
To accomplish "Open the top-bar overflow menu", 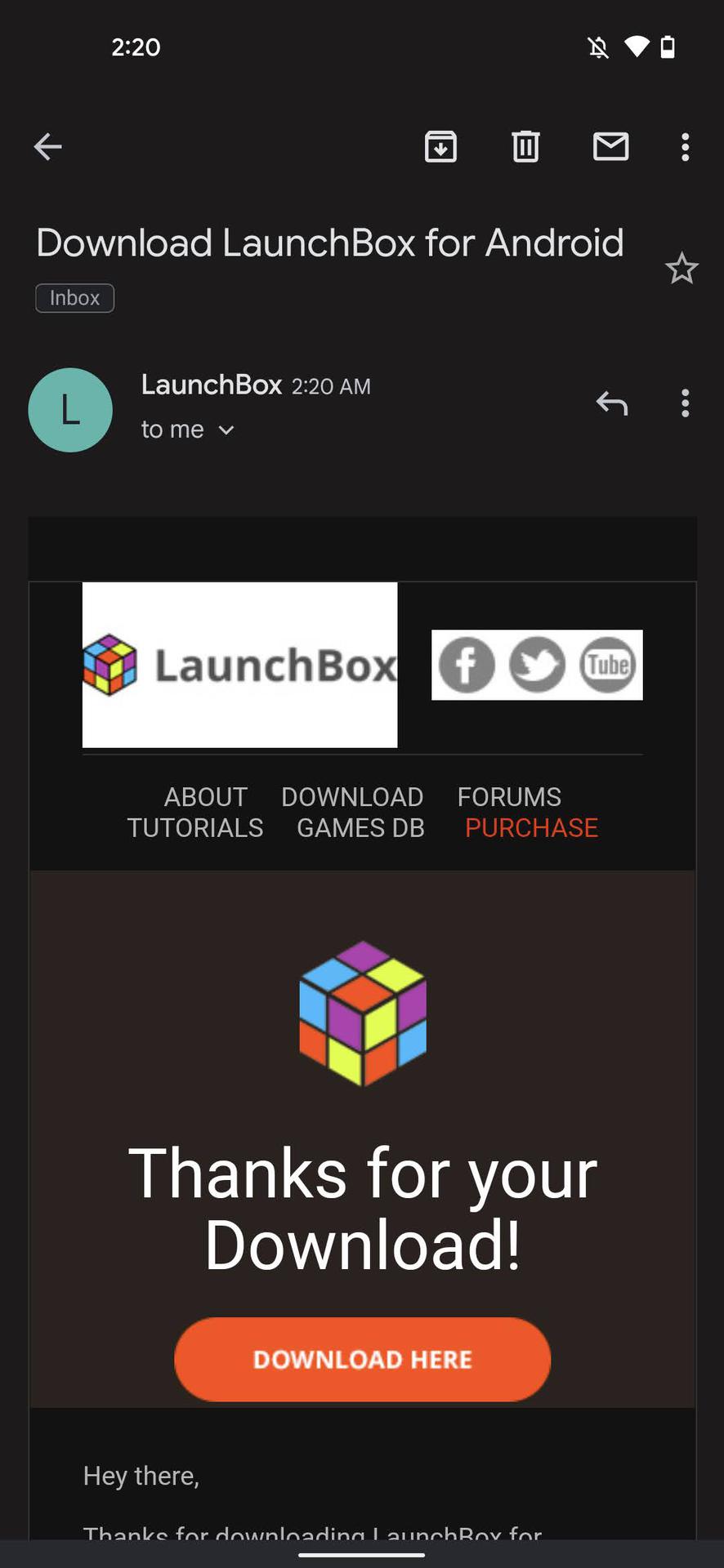I will pyautogui.click(x=685, y=147).
